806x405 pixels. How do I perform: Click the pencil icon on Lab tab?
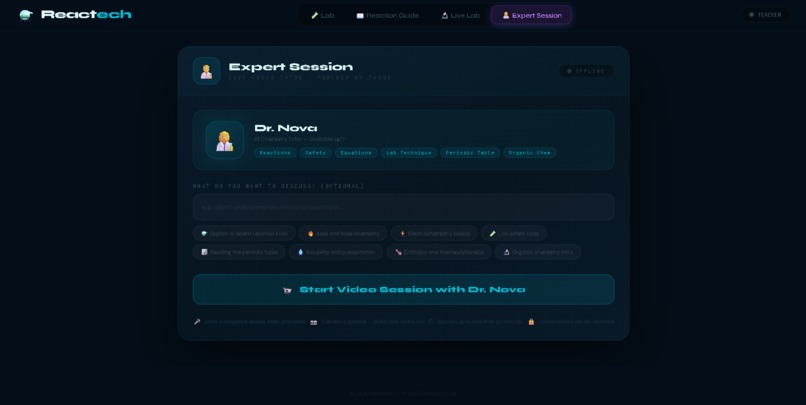pyautogui.click(x=315, y=15)
